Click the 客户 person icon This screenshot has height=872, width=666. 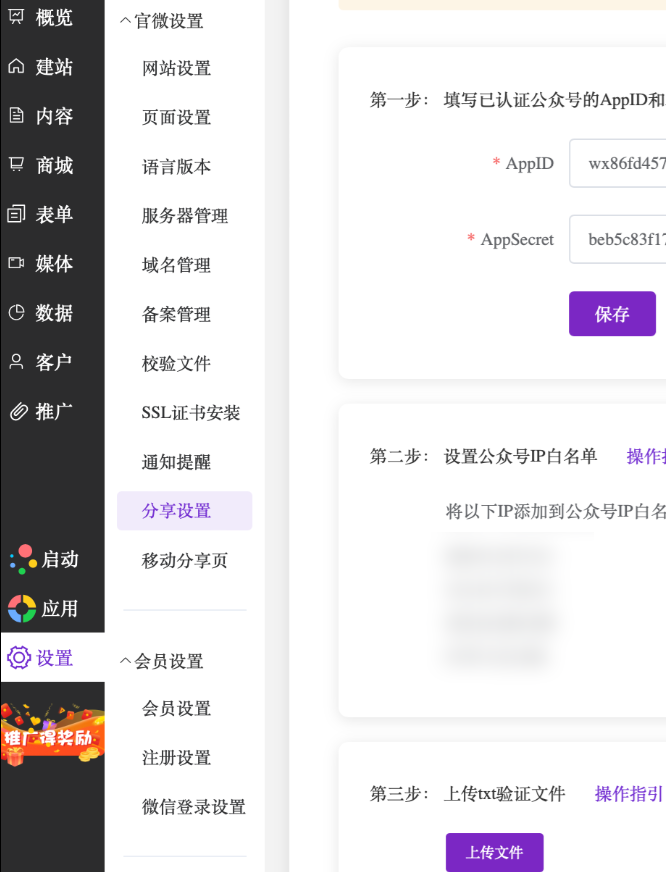pyautogui.click(x=16, y=361)
